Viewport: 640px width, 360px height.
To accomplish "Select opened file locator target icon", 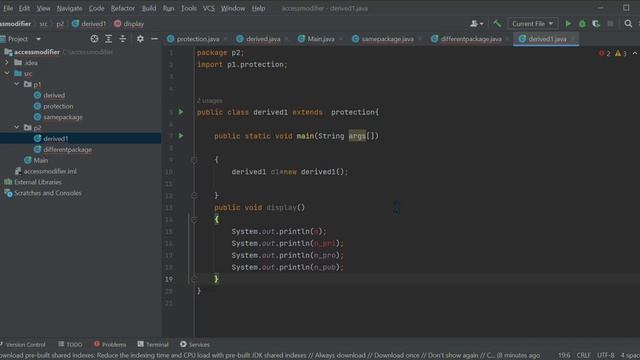I will pyautogui.click(x=94, y=39).
